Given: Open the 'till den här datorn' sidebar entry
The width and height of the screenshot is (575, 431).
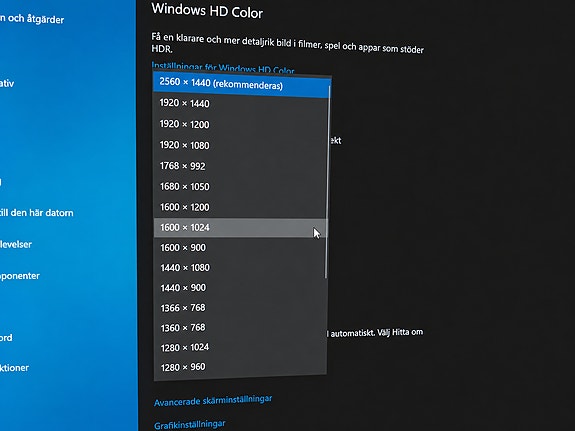Looking at the screenshot, I should (x=37, y=213).
